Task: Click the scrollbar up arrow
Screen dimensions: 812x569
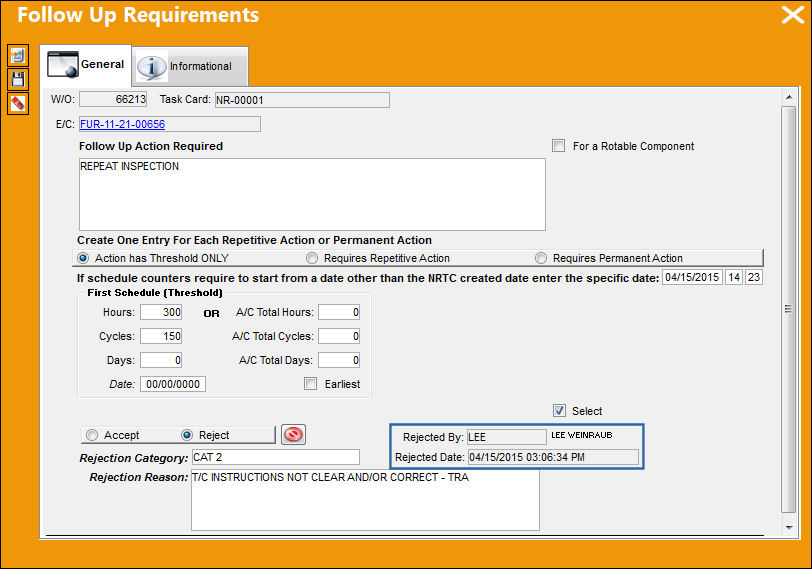Action: pyautogui.click(x=789, y=97)
